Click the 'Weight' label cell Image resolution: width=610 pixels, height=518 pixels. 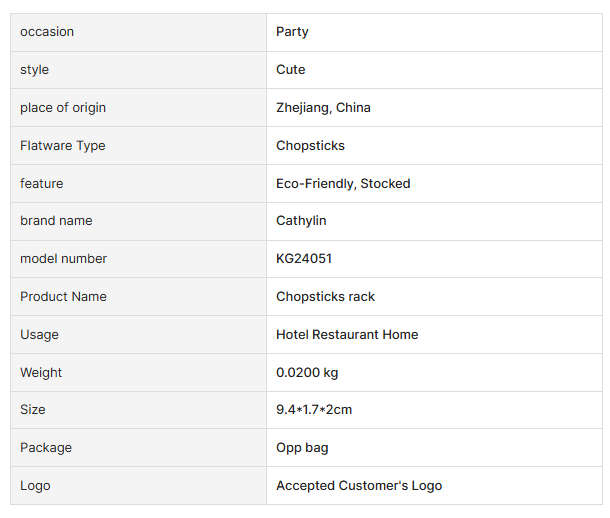pyautogui.click(x=41, y=373)
